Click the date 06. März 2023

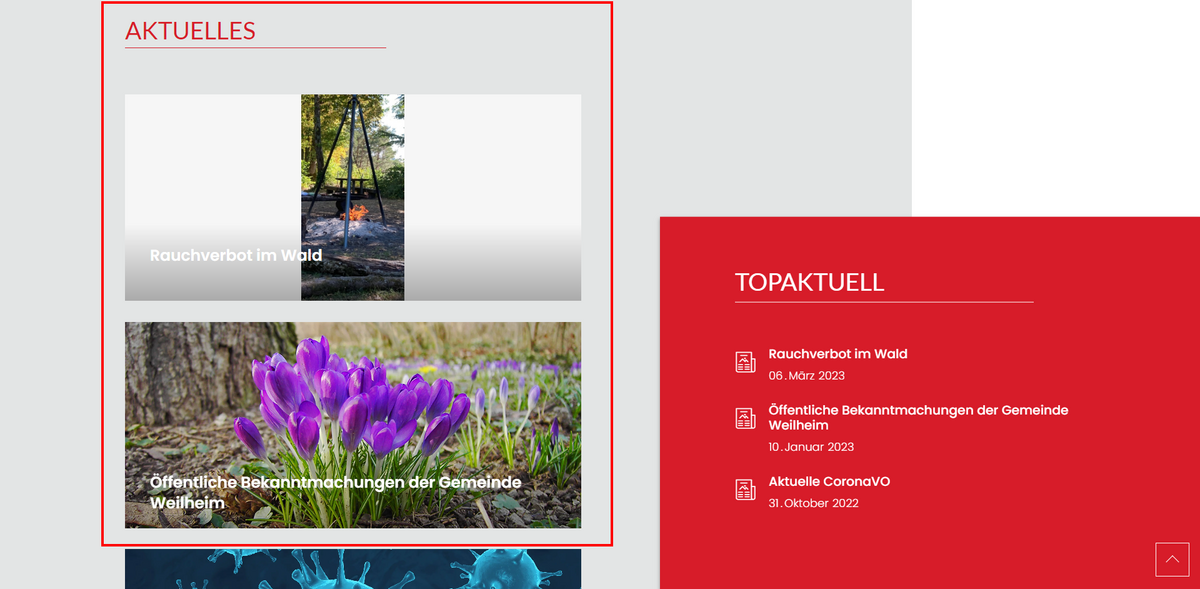[807, 376]
